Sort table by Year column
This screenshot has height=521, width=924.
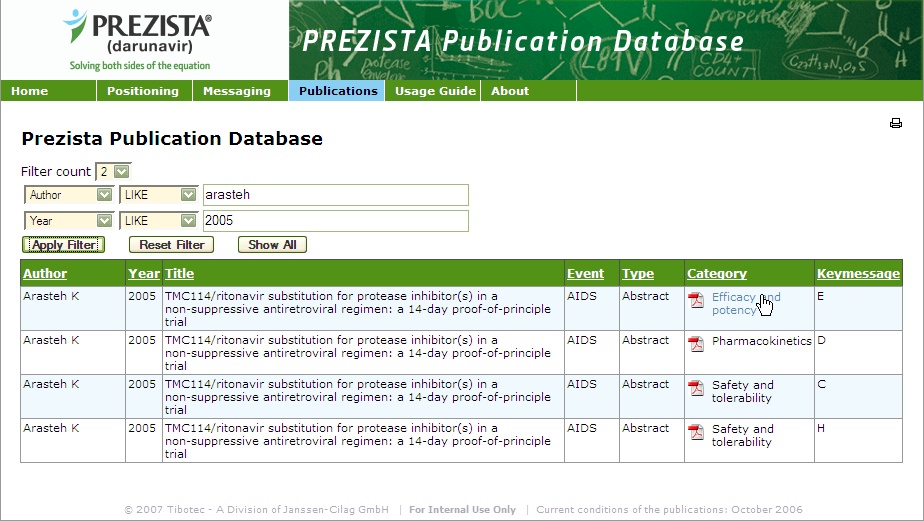pos(144,273)
